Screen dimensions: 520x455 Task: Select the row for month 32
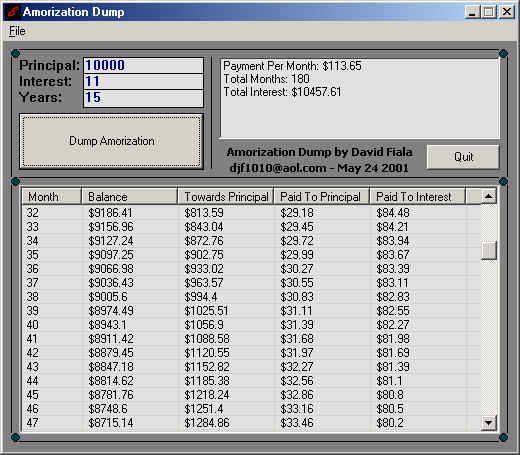point(251,213)
